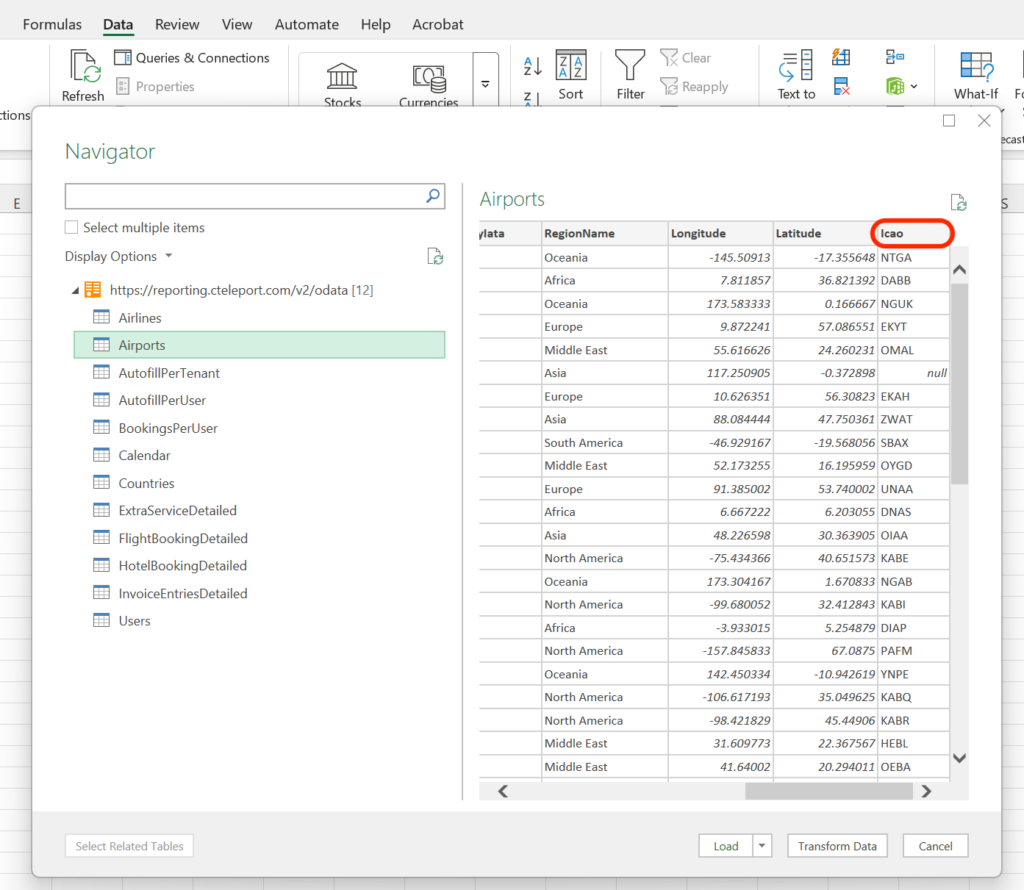The height and width of the screenshot is (890, 1024).
Task: Open What-If Analysis
Action: (976, 75)
